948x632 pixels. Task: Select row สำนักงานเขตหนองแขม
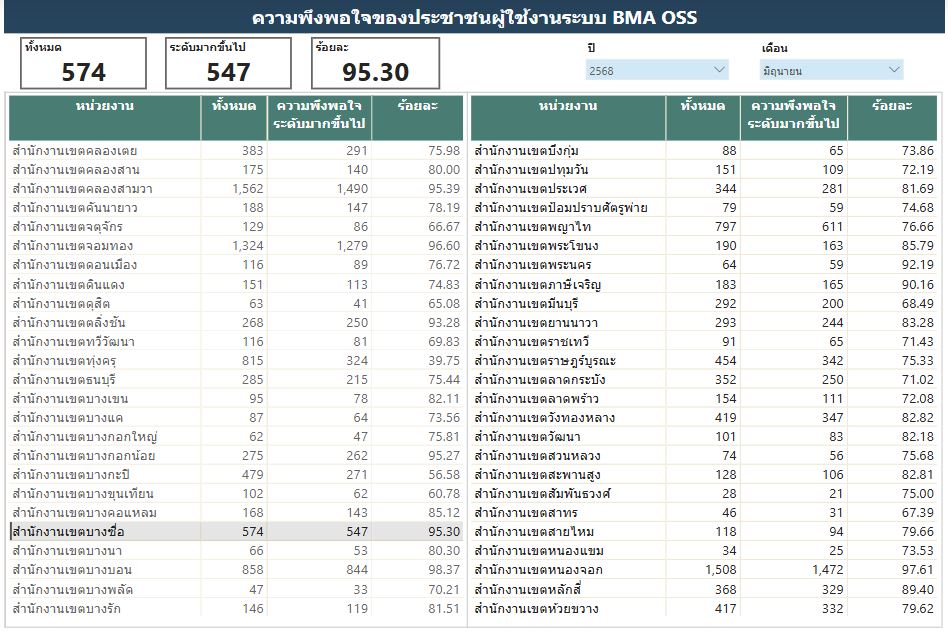click(704, 551)
